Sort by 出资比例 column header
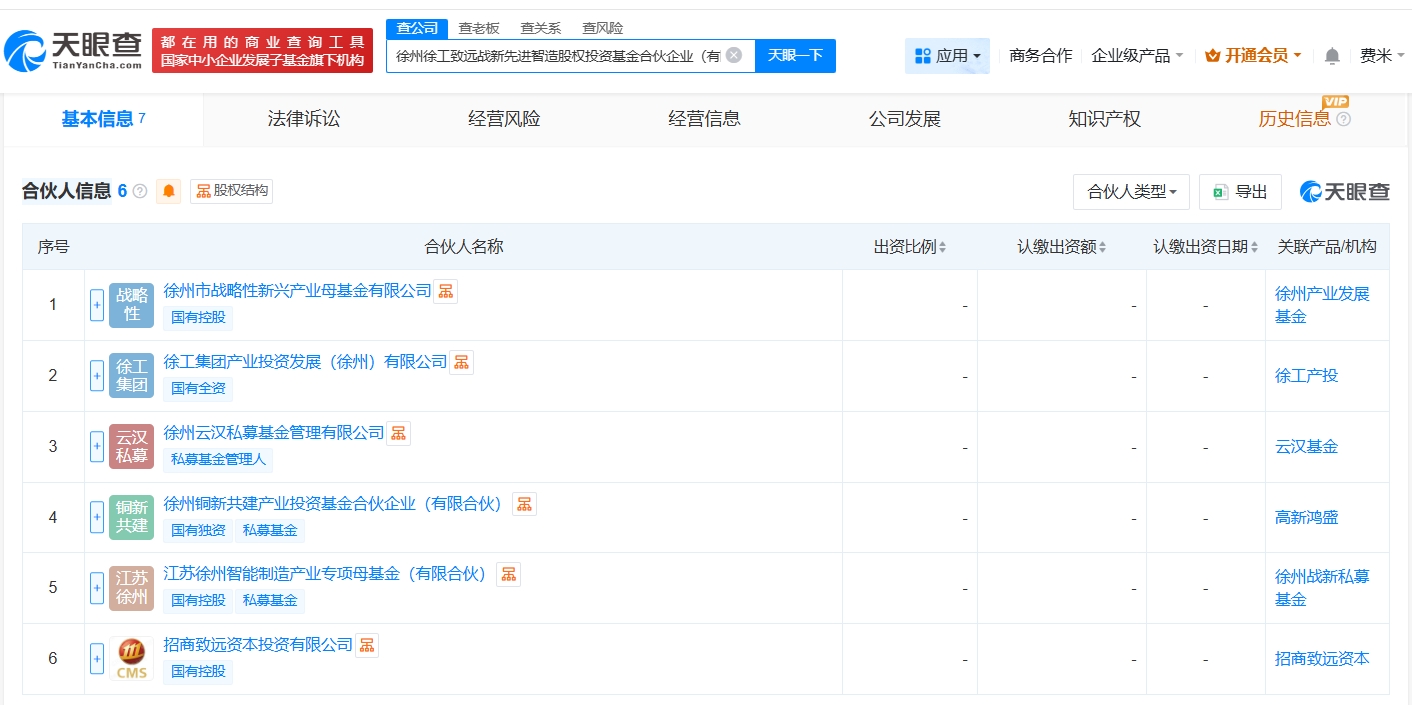 (x=909, y=247)
